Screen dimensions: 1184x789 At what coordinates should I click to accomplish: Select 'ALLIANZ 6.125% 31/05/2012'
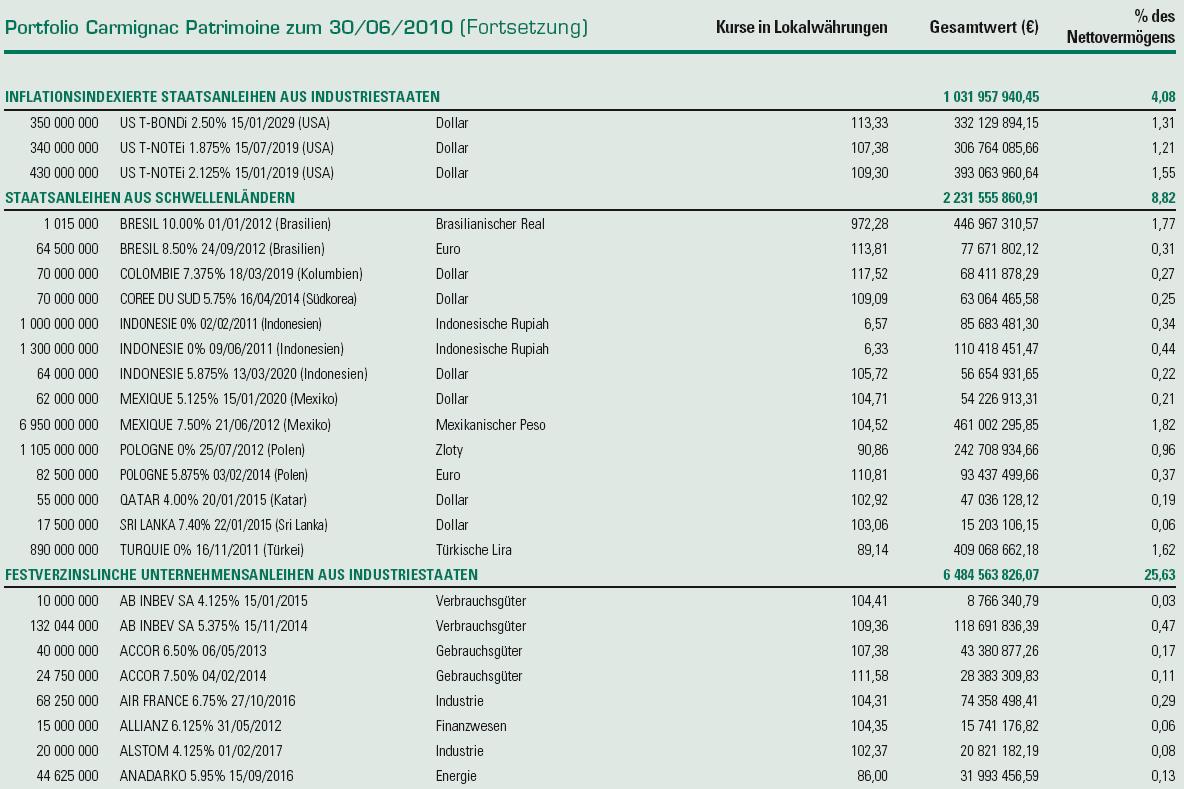(201, 726)
